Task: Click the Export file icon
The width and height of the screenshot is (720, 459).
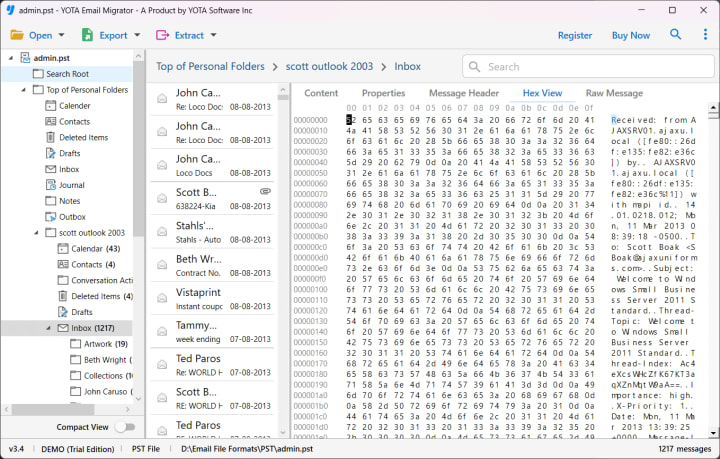Action: (87, 35)
